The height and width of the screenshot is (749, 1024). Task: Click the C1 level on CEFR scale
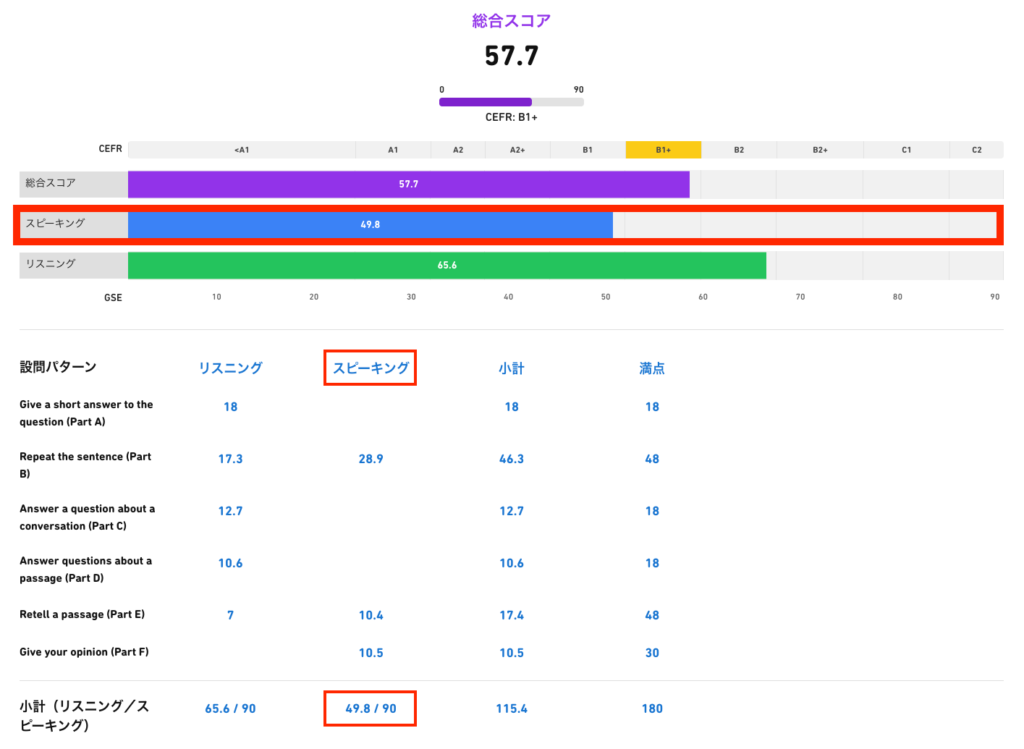pyautogui.click(x=906, y=150)
